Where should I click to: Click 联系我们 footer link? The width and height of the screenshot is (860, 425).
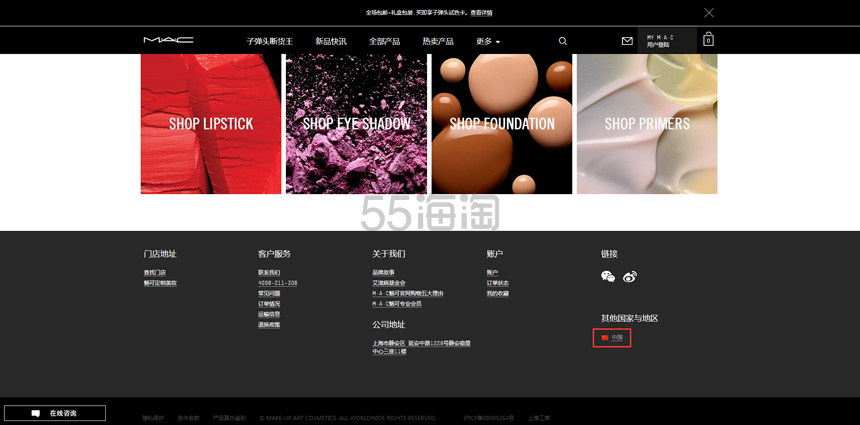269,273
